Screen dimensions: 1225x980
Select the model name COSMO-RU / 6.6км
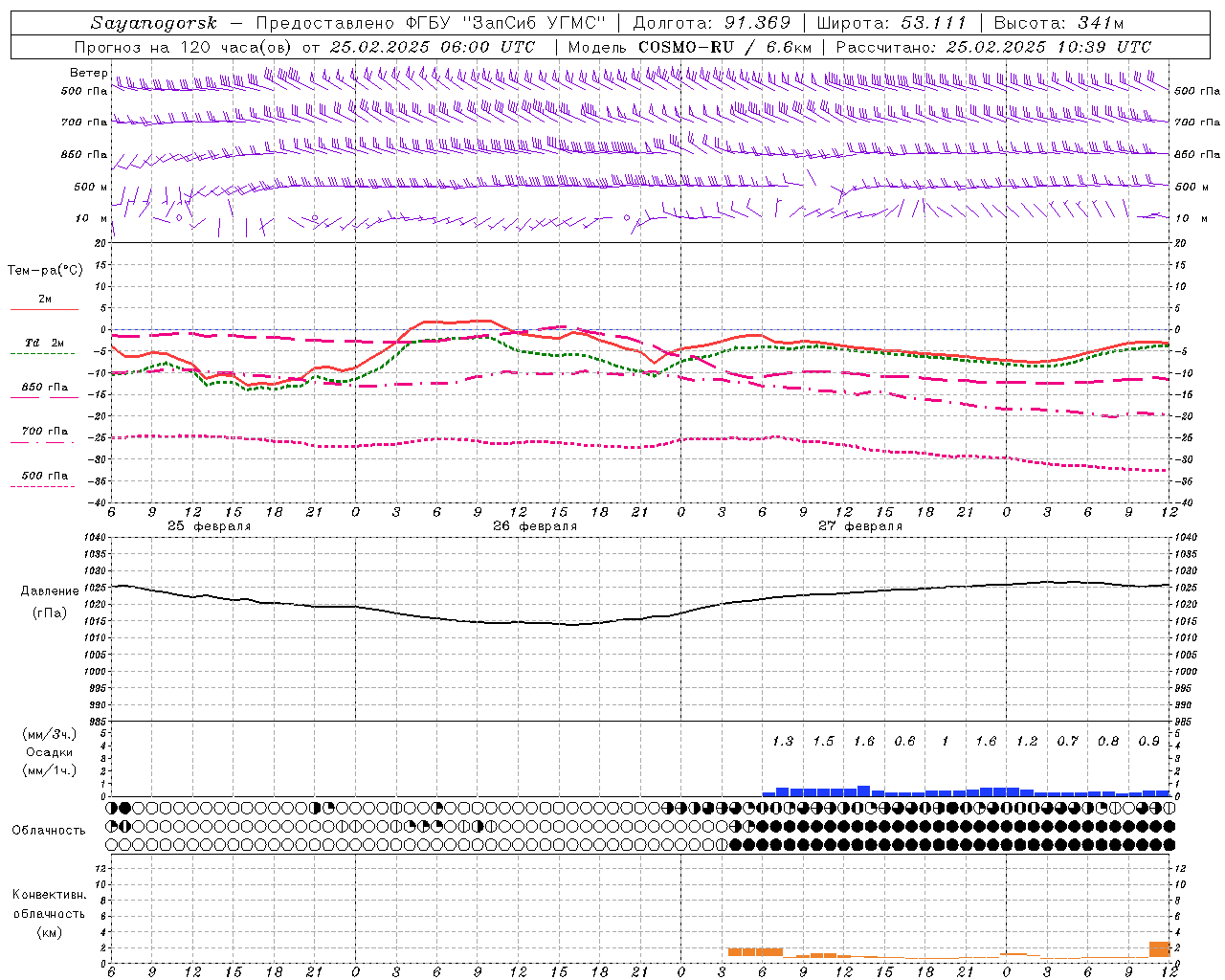tap(725, 47)
